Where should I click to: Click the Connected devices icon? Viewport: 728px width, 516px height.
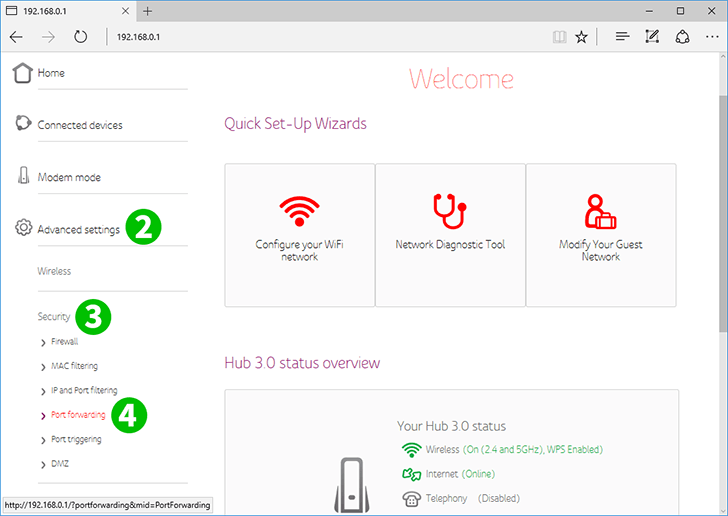(x=23, y=123)
